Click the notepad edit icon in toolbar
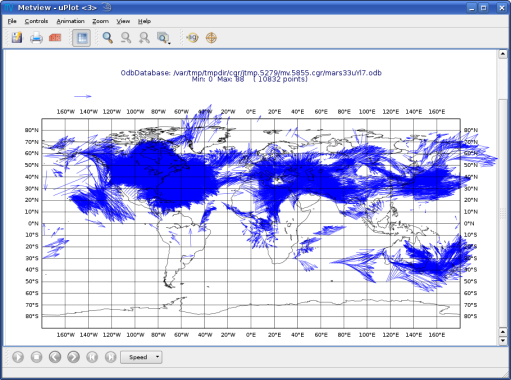Screen dimensions: 511x380 coord(17,38)
